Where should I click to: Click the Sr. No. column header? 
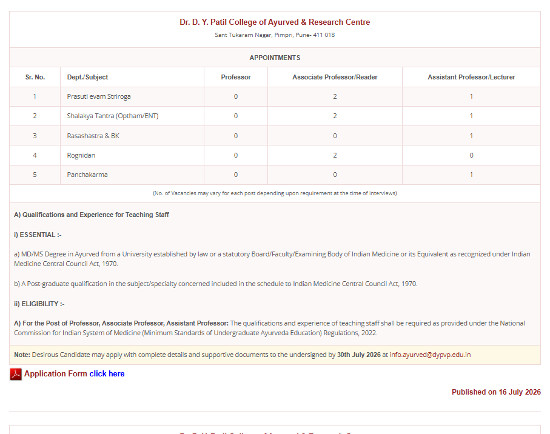click(x=35, y=77)
